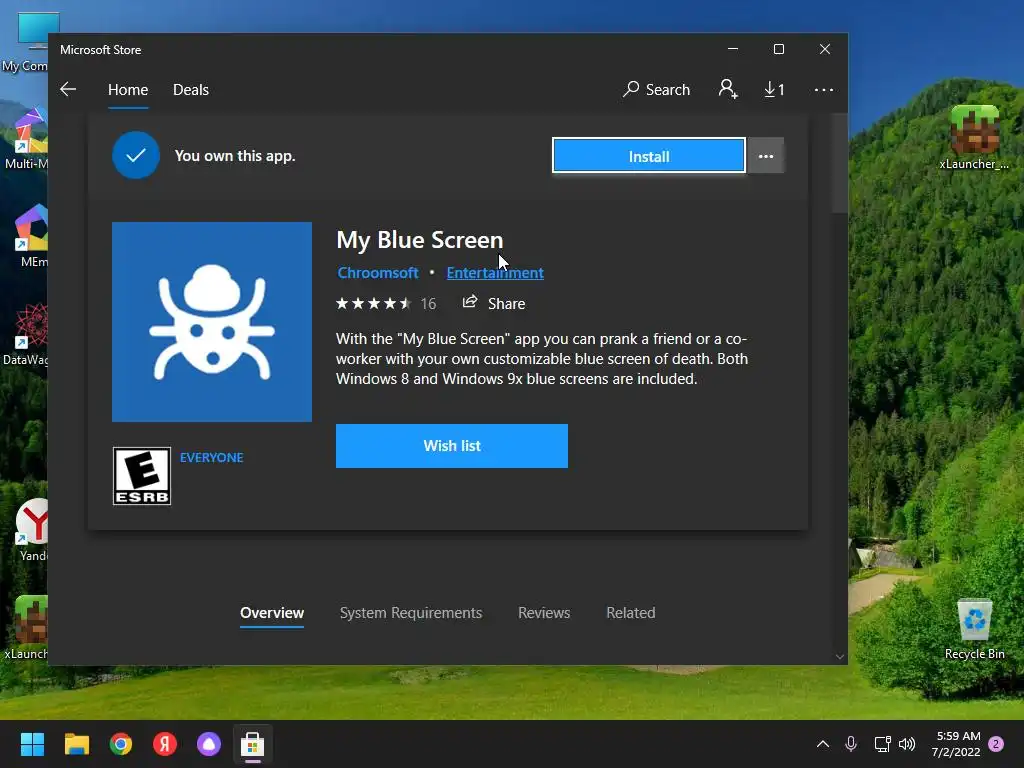Add the app to Wish list
1024x768 pixels.
point(452,446)
